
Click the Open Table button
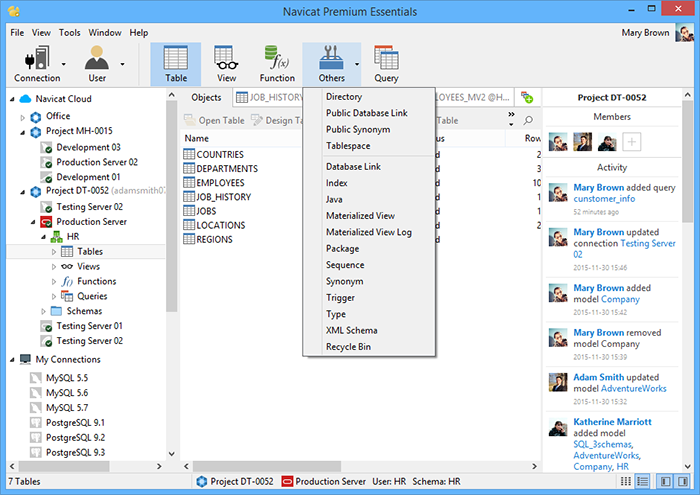[x=214, y=121]
